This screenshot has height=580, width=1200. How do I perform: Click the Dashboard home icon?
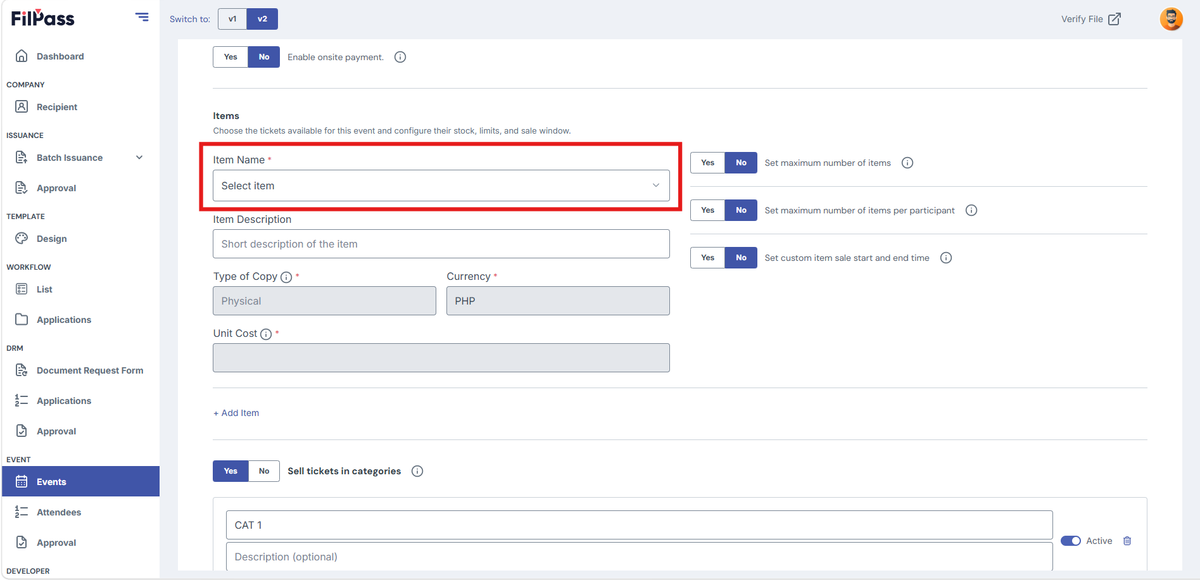(22, 56)
